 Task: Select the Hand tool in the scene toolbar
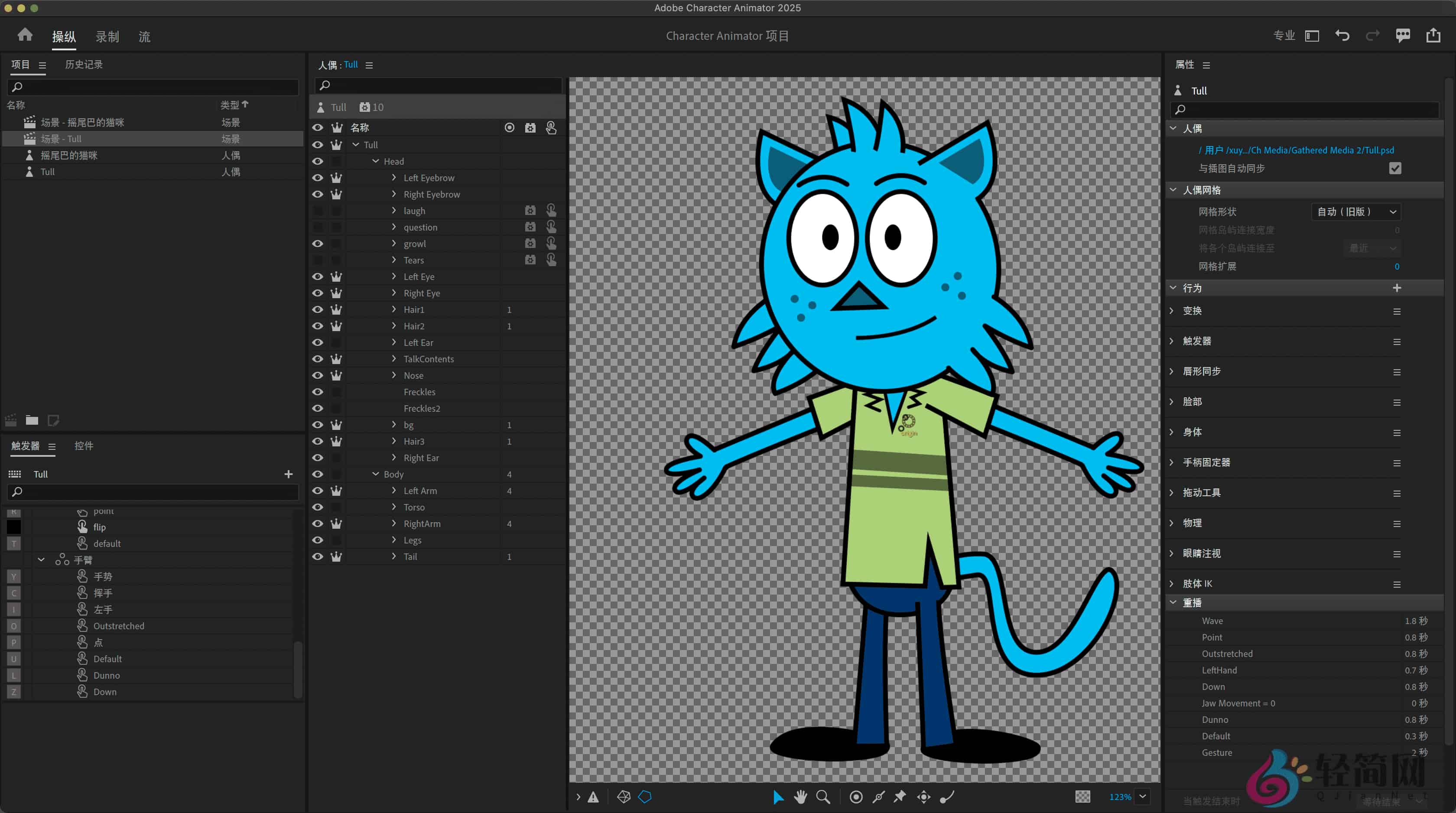(801, 797)
